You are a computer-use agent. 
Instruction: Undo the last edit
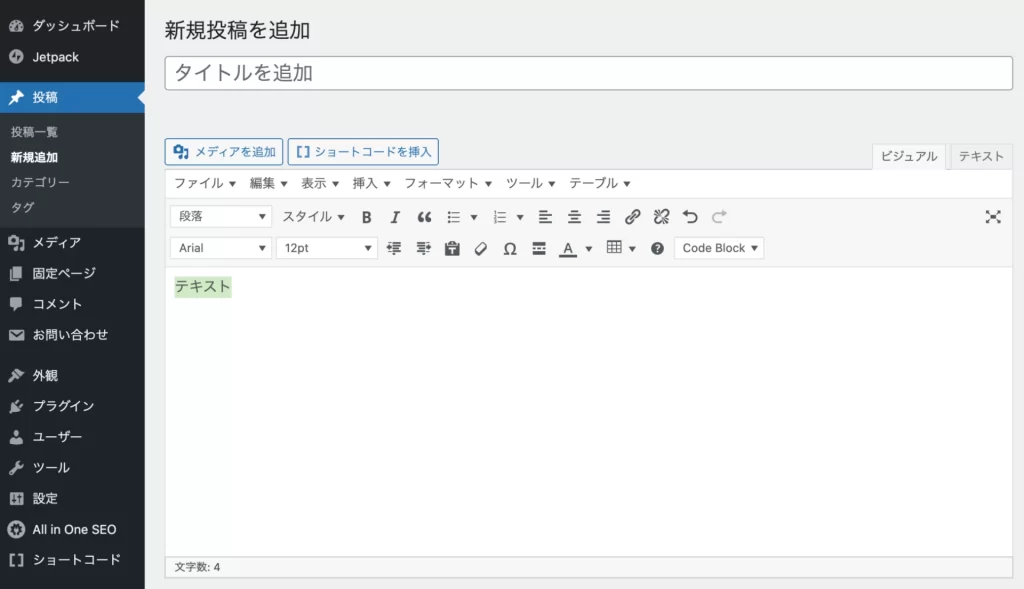[690, 217]
